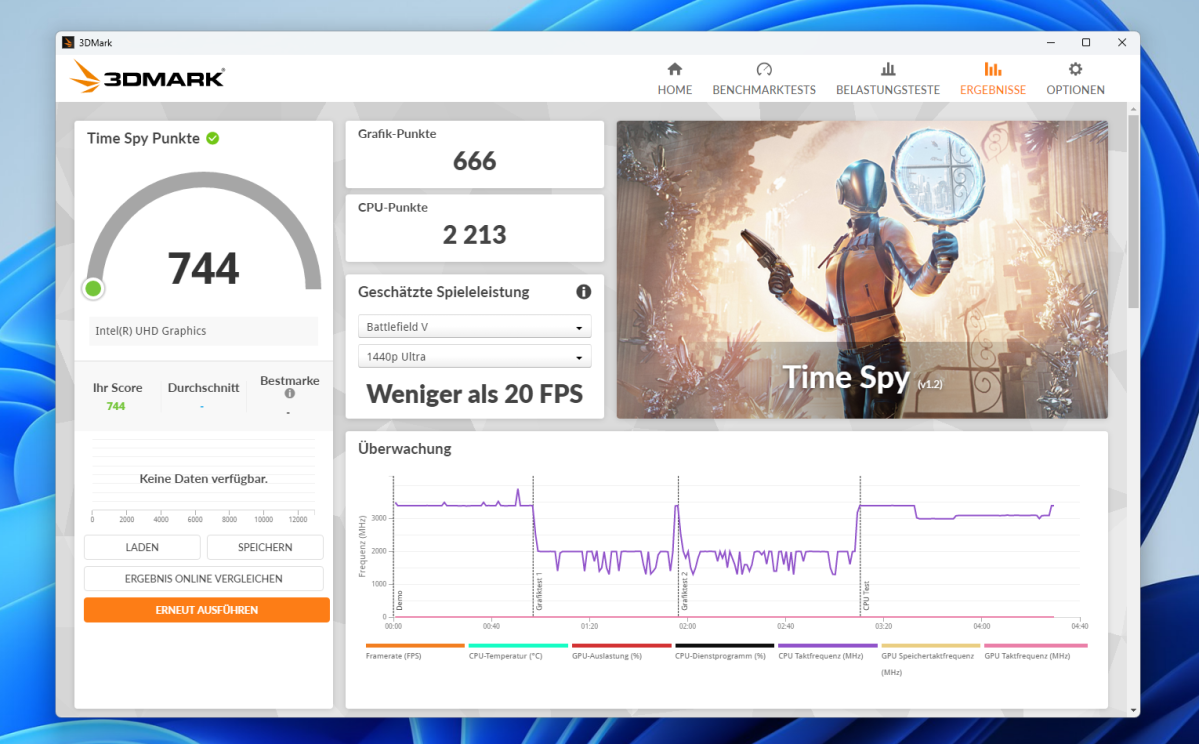Click the Time Spy preview image
1199x744 pixels.
tap(862, 269)
